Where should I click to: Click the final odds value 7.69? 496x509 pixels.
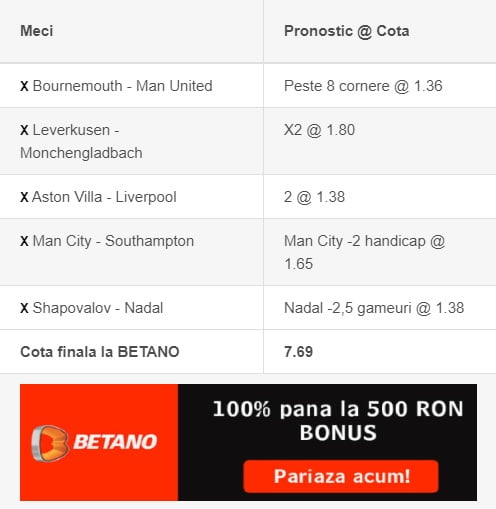(x=298, y=352)
